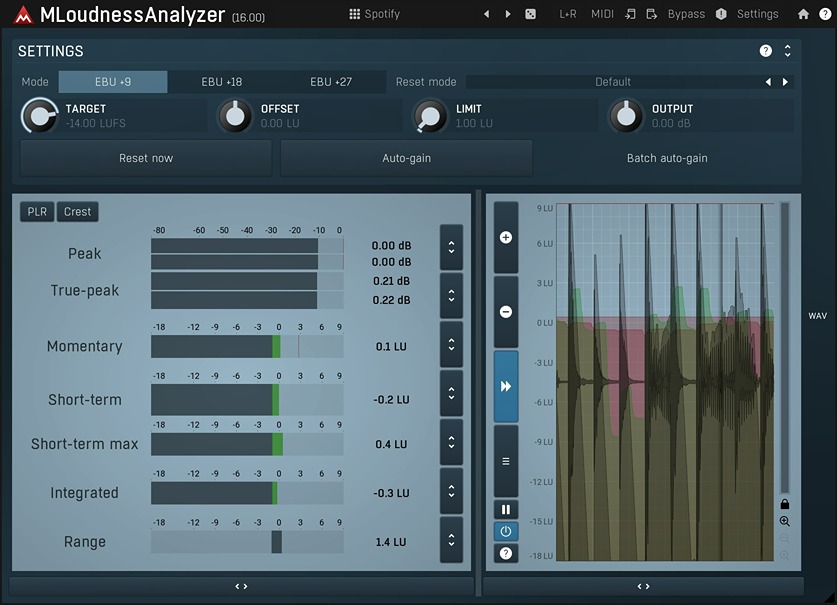Open the graph options menu icon

point(504,458)
